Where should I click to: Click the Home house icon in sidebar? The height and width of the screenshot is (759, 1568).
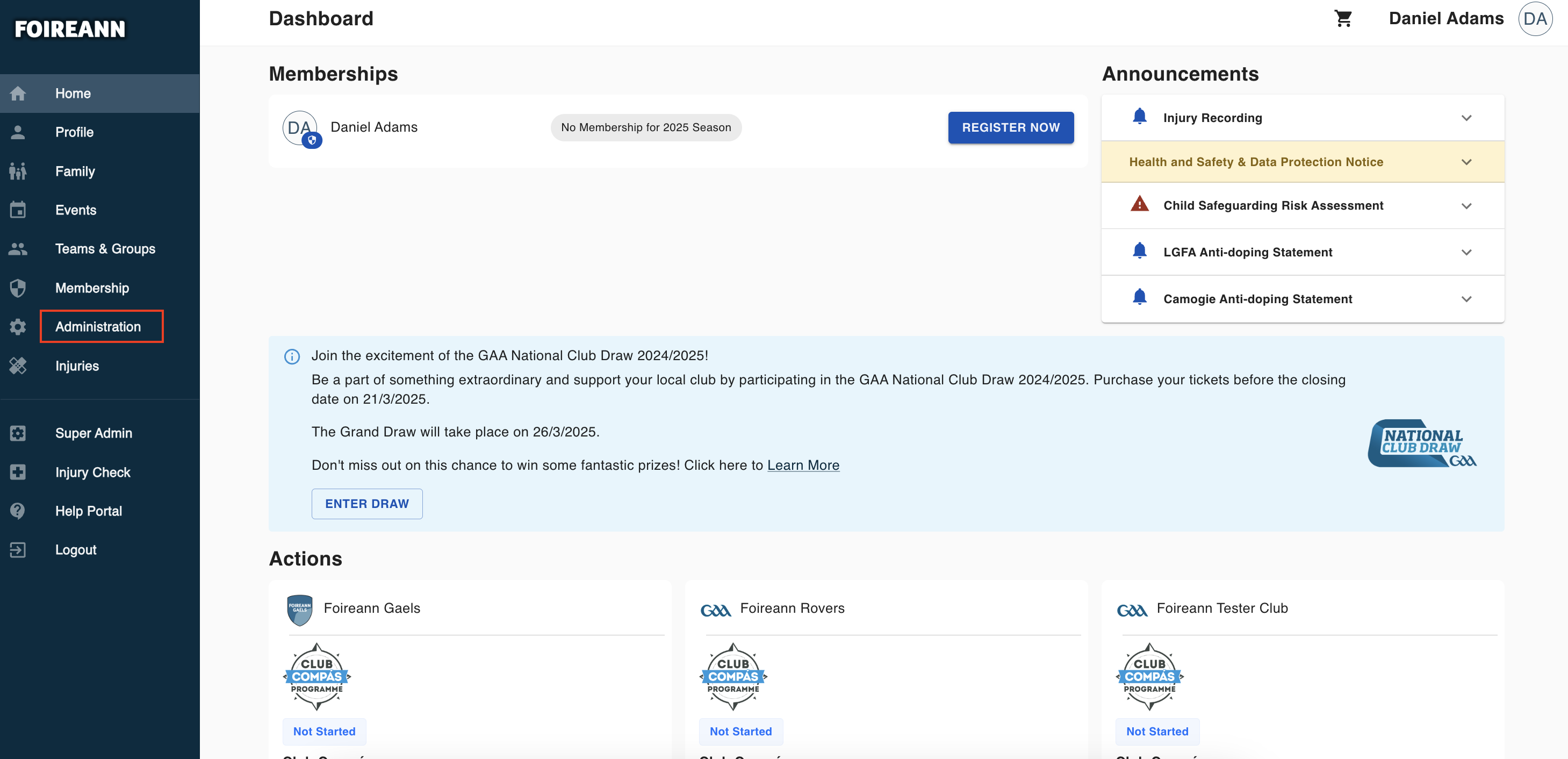coord(18,94)
